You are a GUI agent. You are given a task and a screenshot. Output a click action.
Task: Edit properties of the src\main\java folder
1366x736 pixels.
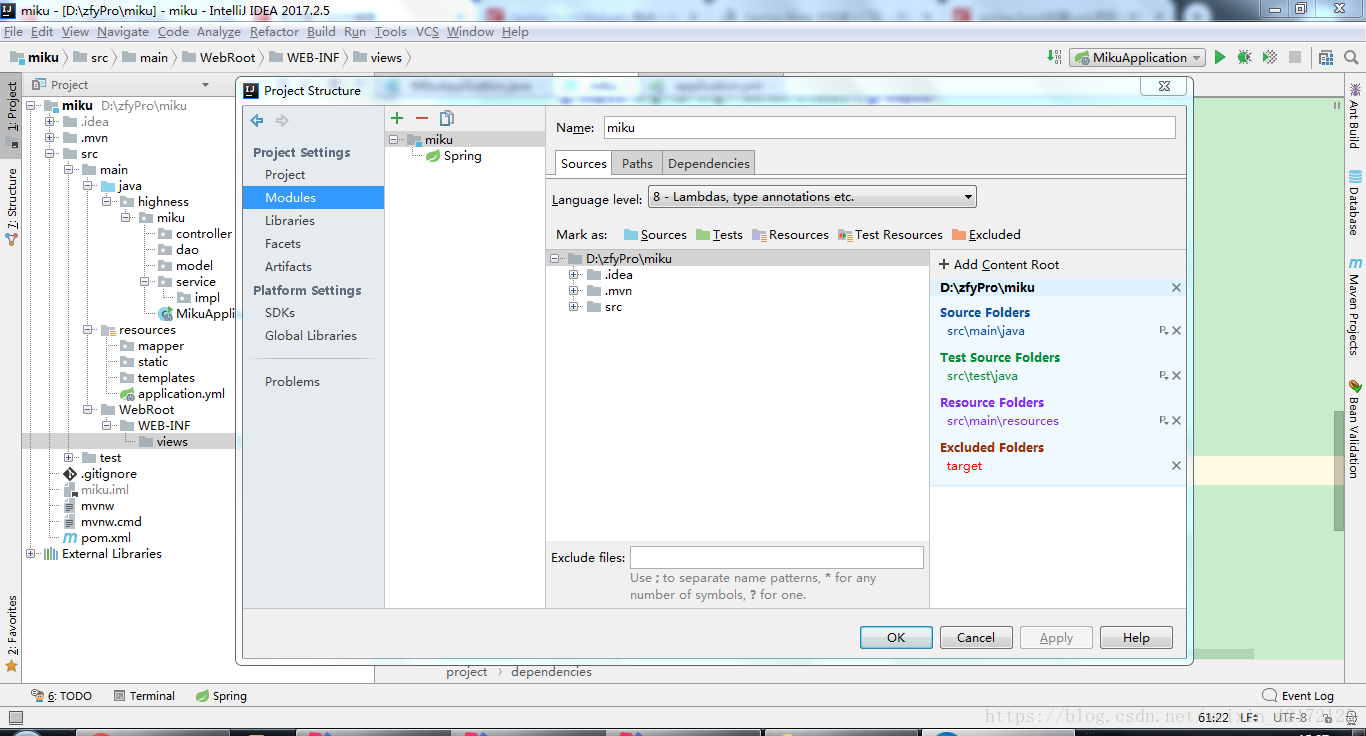click(x=1164, y=331)
